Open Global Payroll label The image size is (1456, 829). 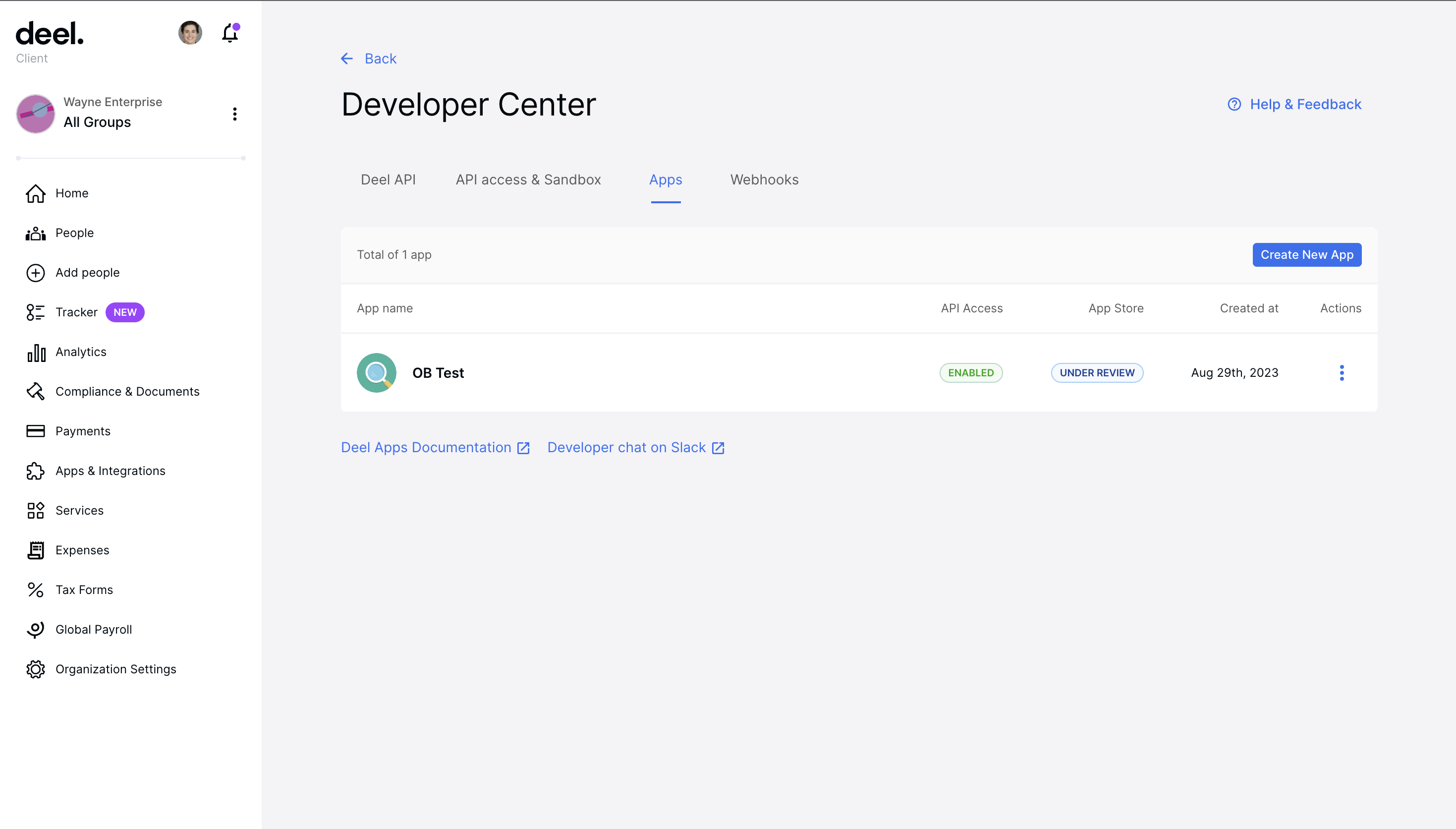pos(94,630)
